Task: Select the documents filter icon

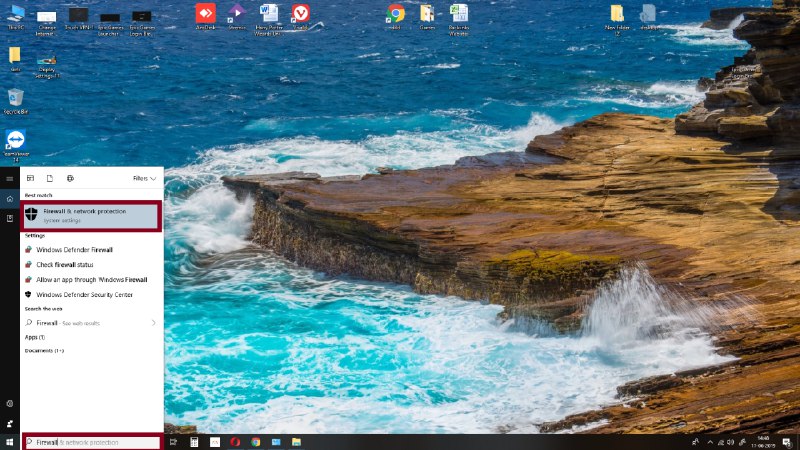Action: coord(50,178)
